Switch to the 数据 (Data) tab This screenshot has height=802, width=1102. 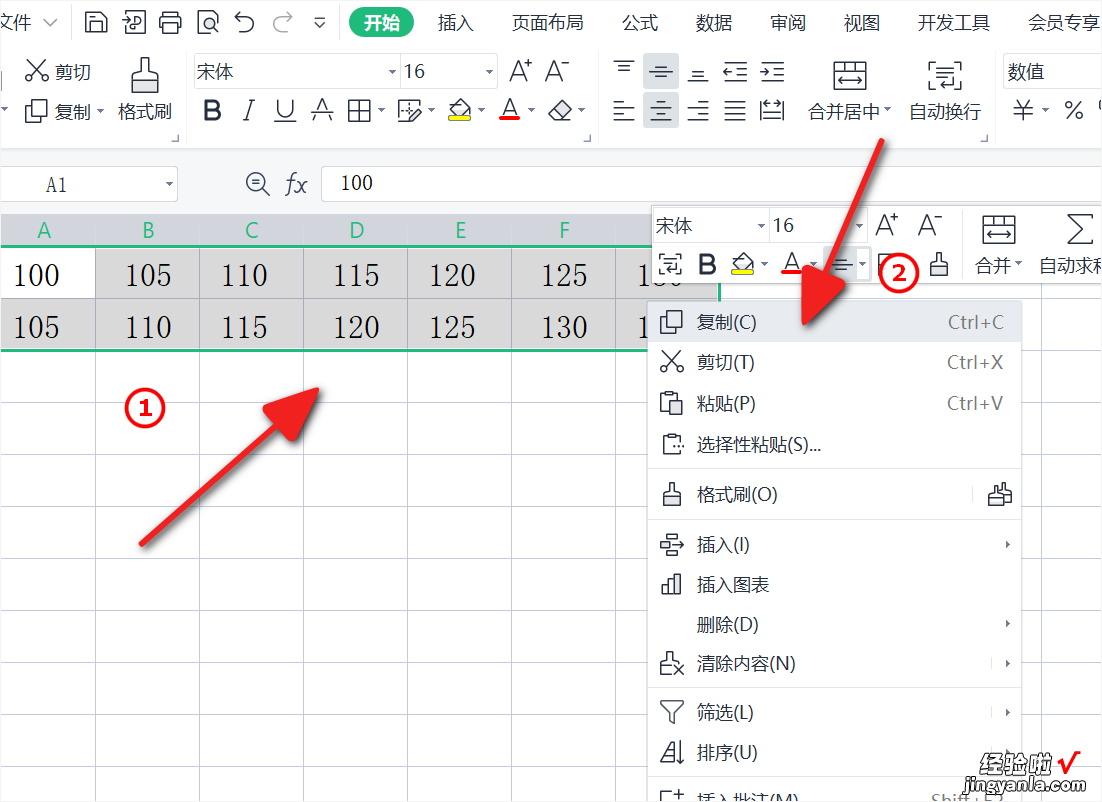tap(714, 23)
